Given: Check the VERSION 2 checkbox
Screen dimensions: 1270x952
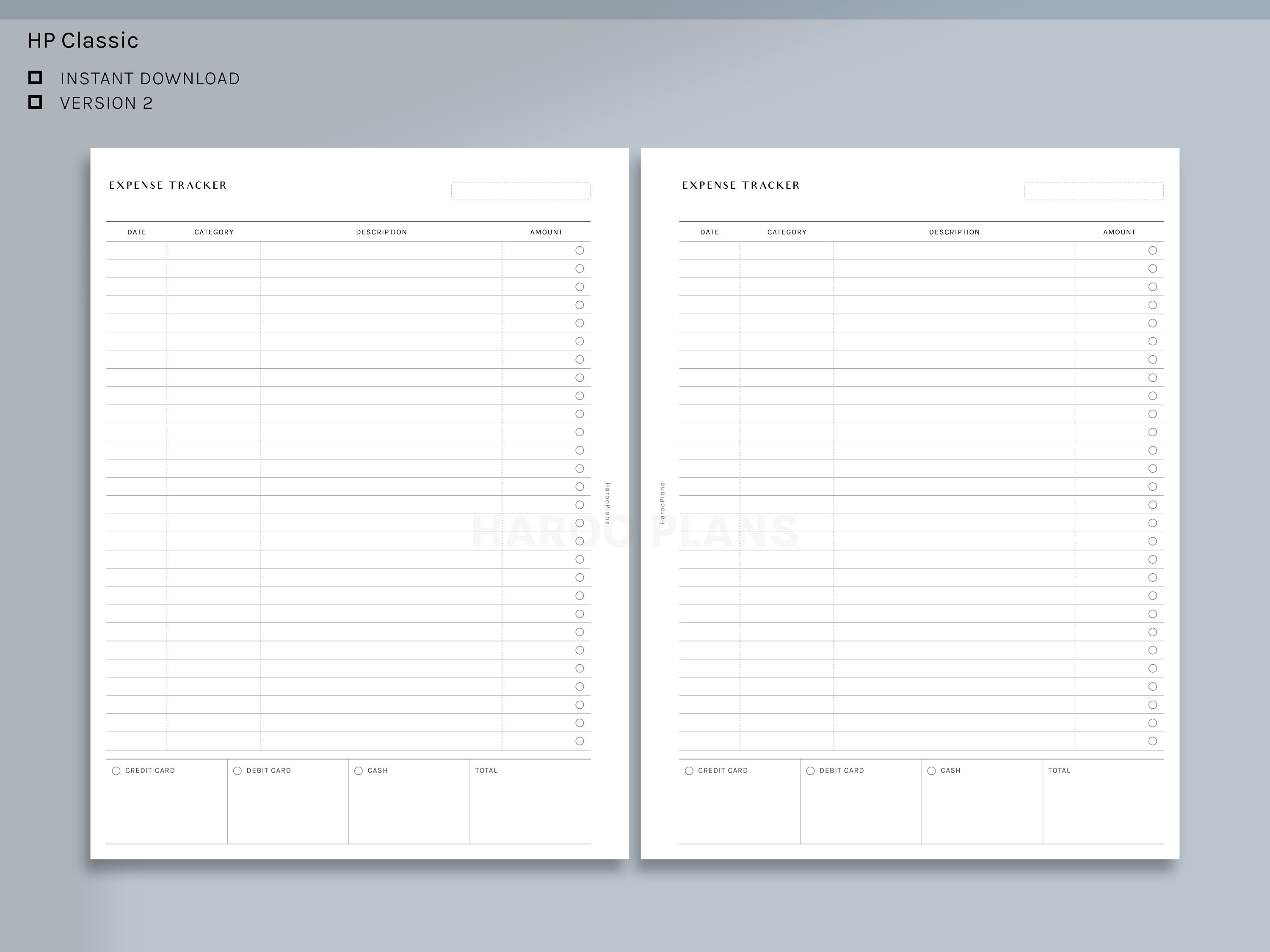Looking at the screenshot, I should click(36, 102).
